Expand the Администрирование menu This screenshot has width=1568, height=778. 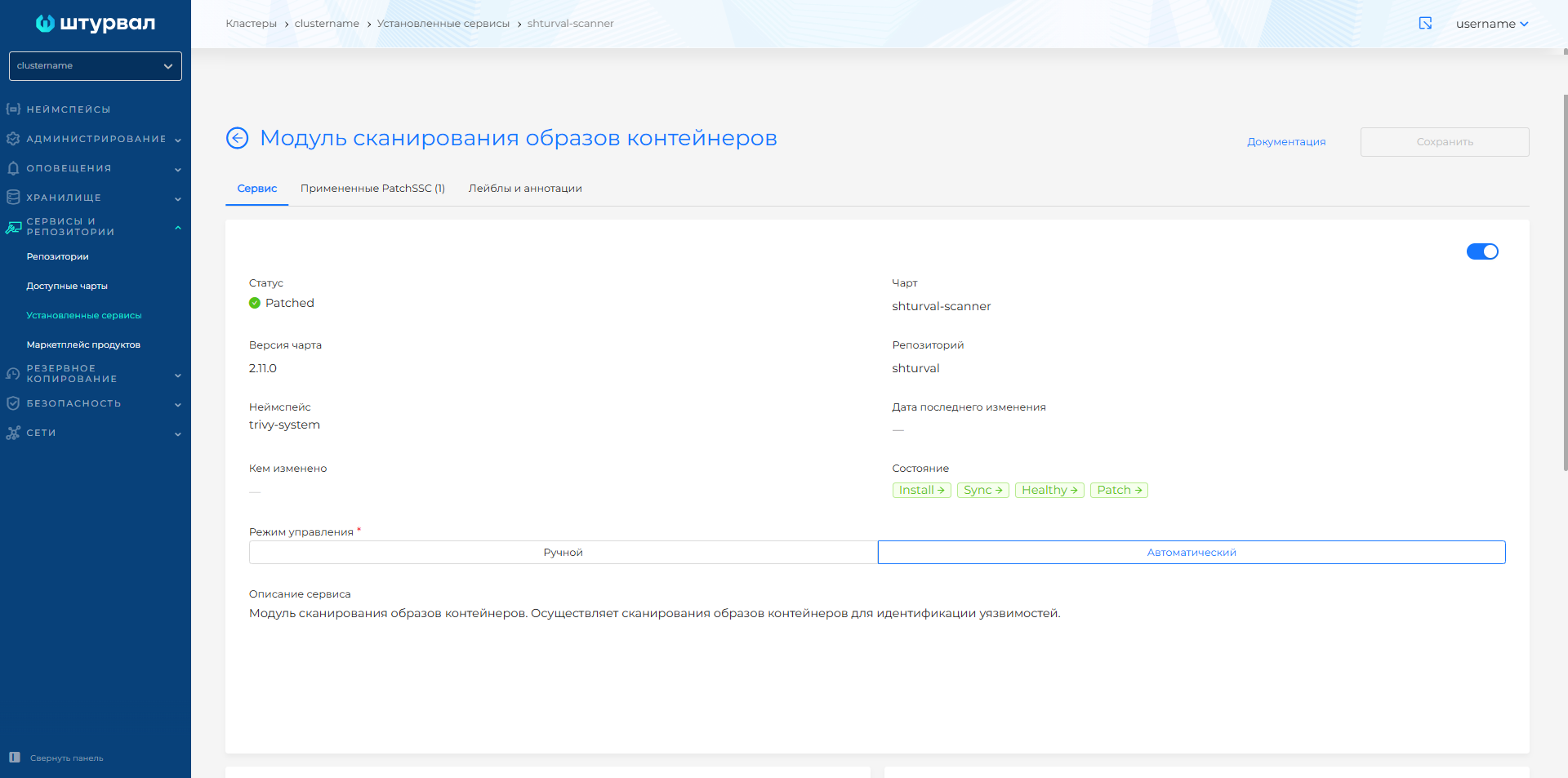pos(94,139)
